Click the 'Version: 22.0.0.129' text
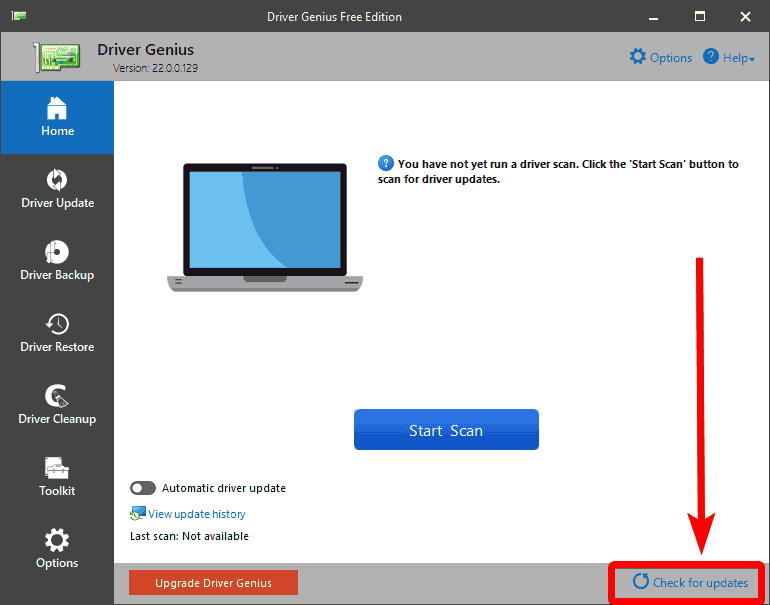Image resolution: width=770 pixels, height=605 pixels. 155,68
